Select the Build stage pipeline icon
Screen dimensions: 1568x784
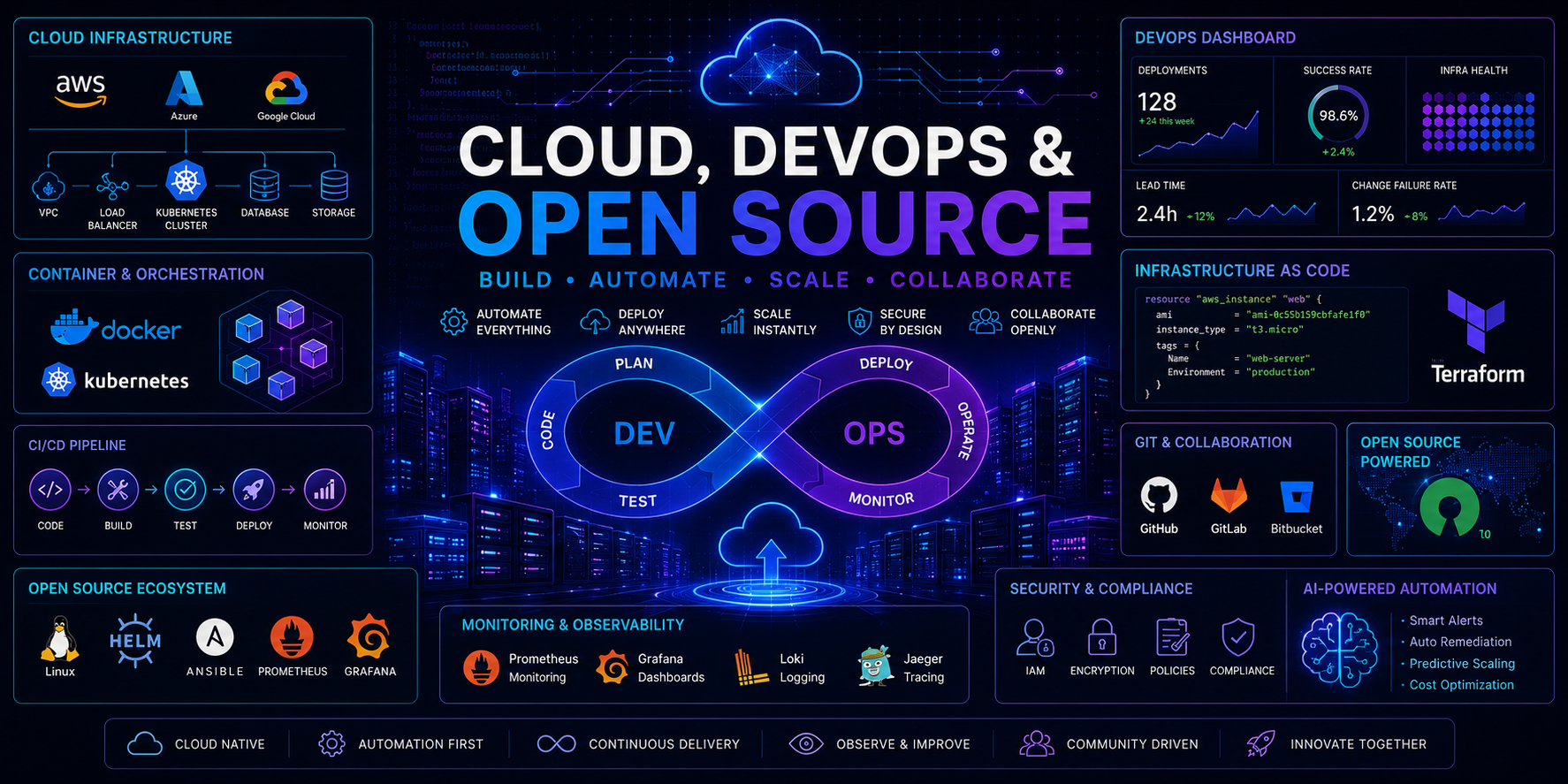click(x=118, y=490)
